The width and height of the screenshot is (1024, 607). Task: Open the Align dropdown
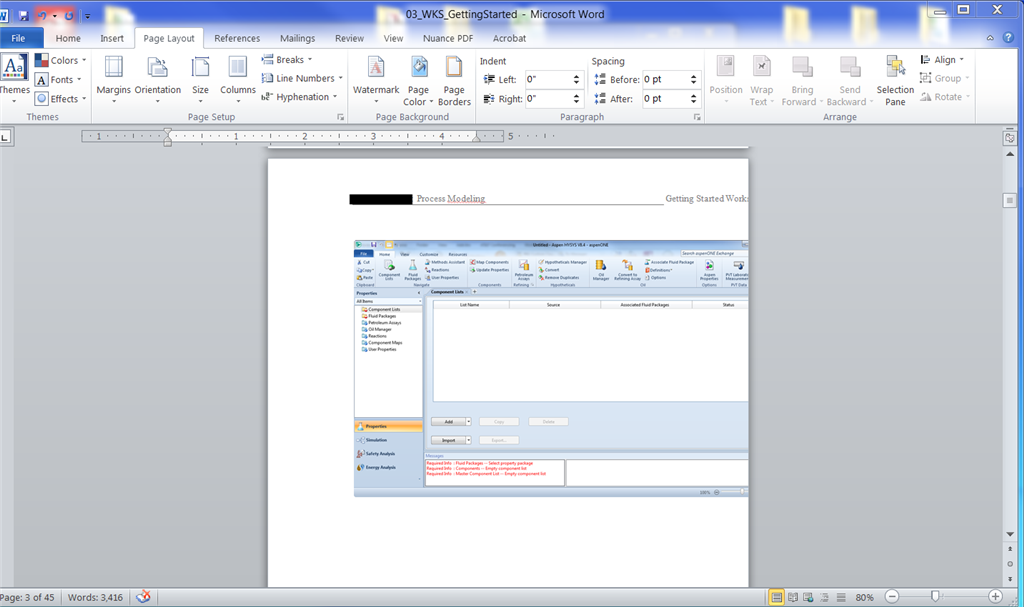(x=942, y=59)
